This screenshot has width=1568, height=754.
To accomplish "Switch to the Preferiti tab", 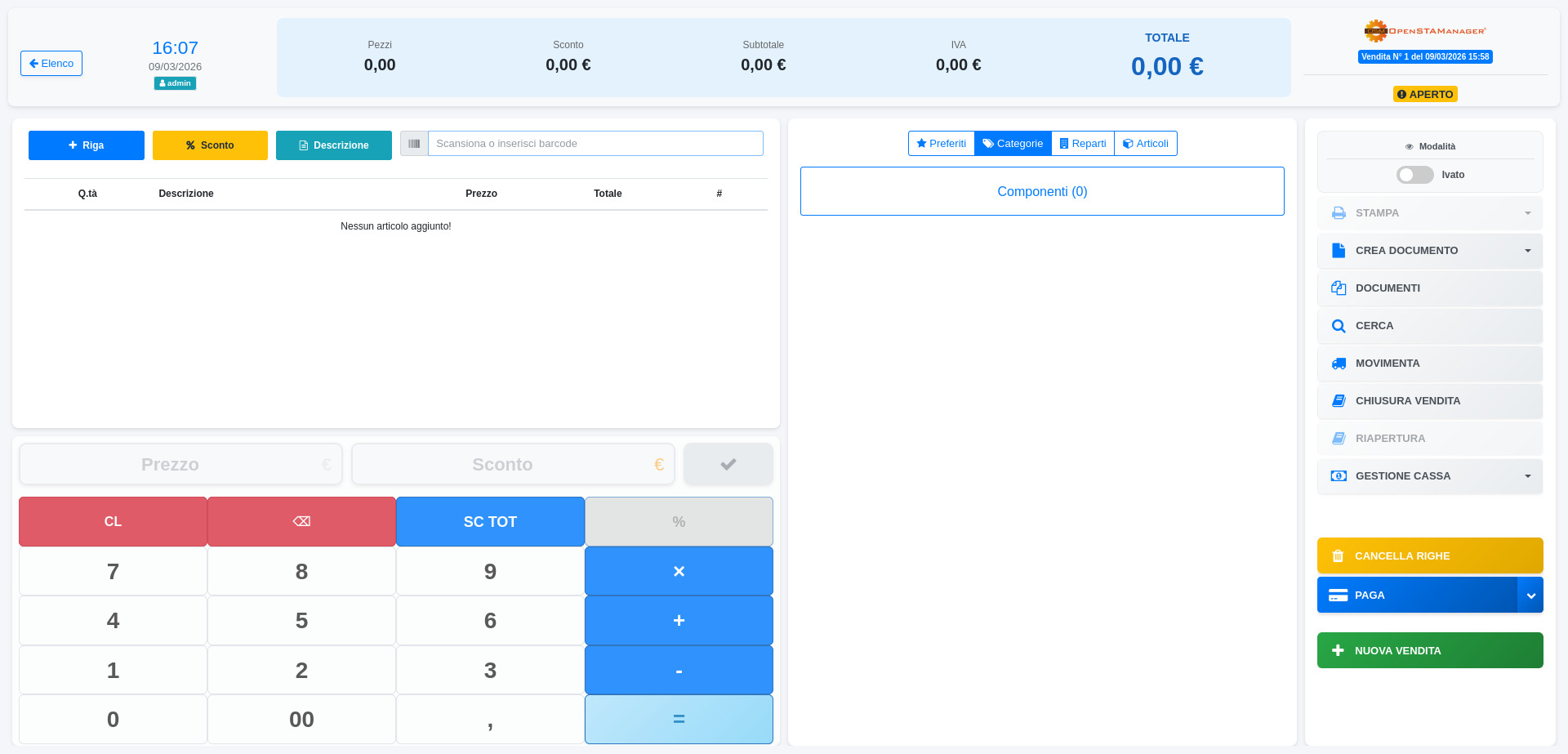I will 941,144.
